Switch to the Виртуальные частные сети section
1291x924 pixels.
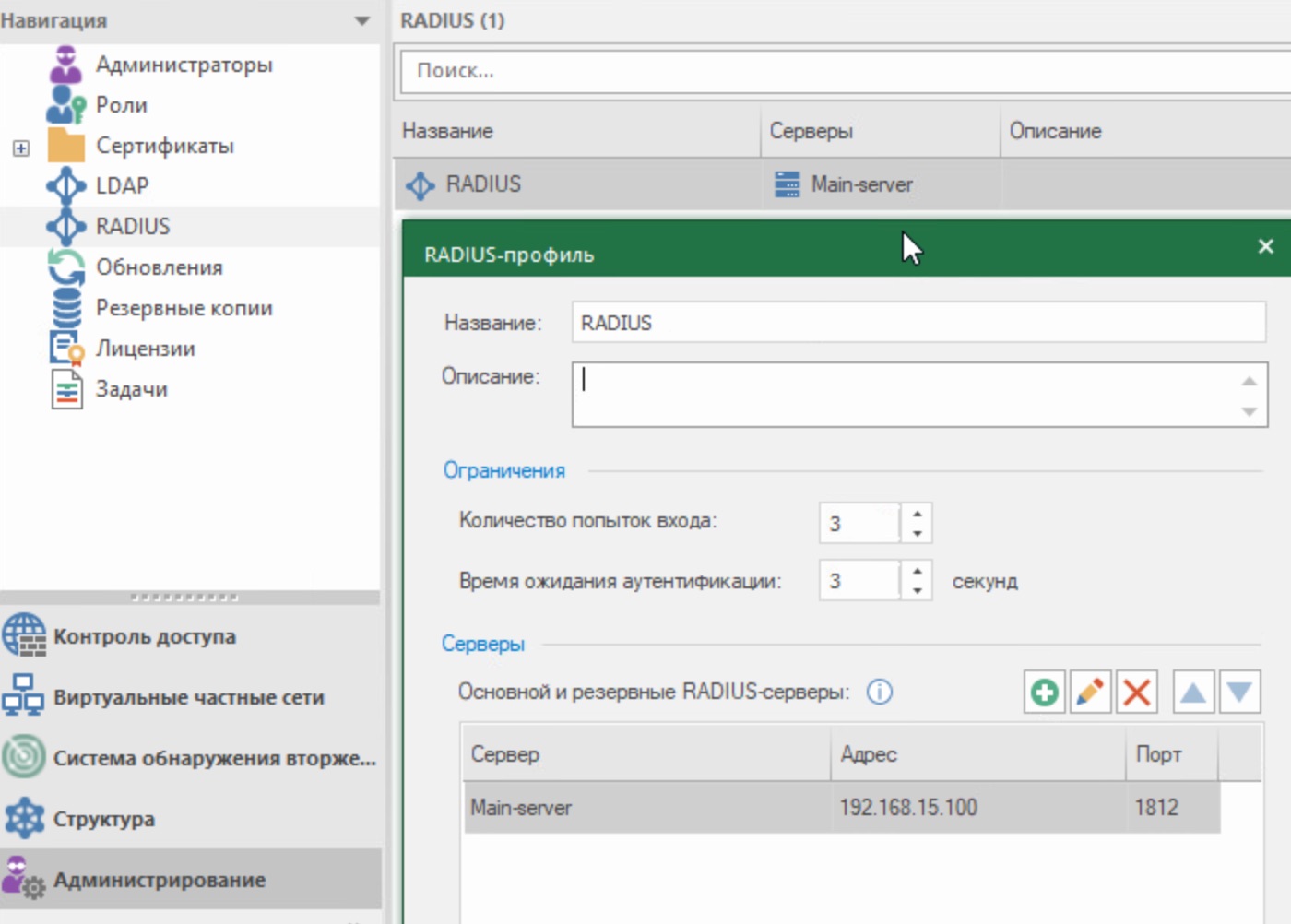tap(191, 696)
